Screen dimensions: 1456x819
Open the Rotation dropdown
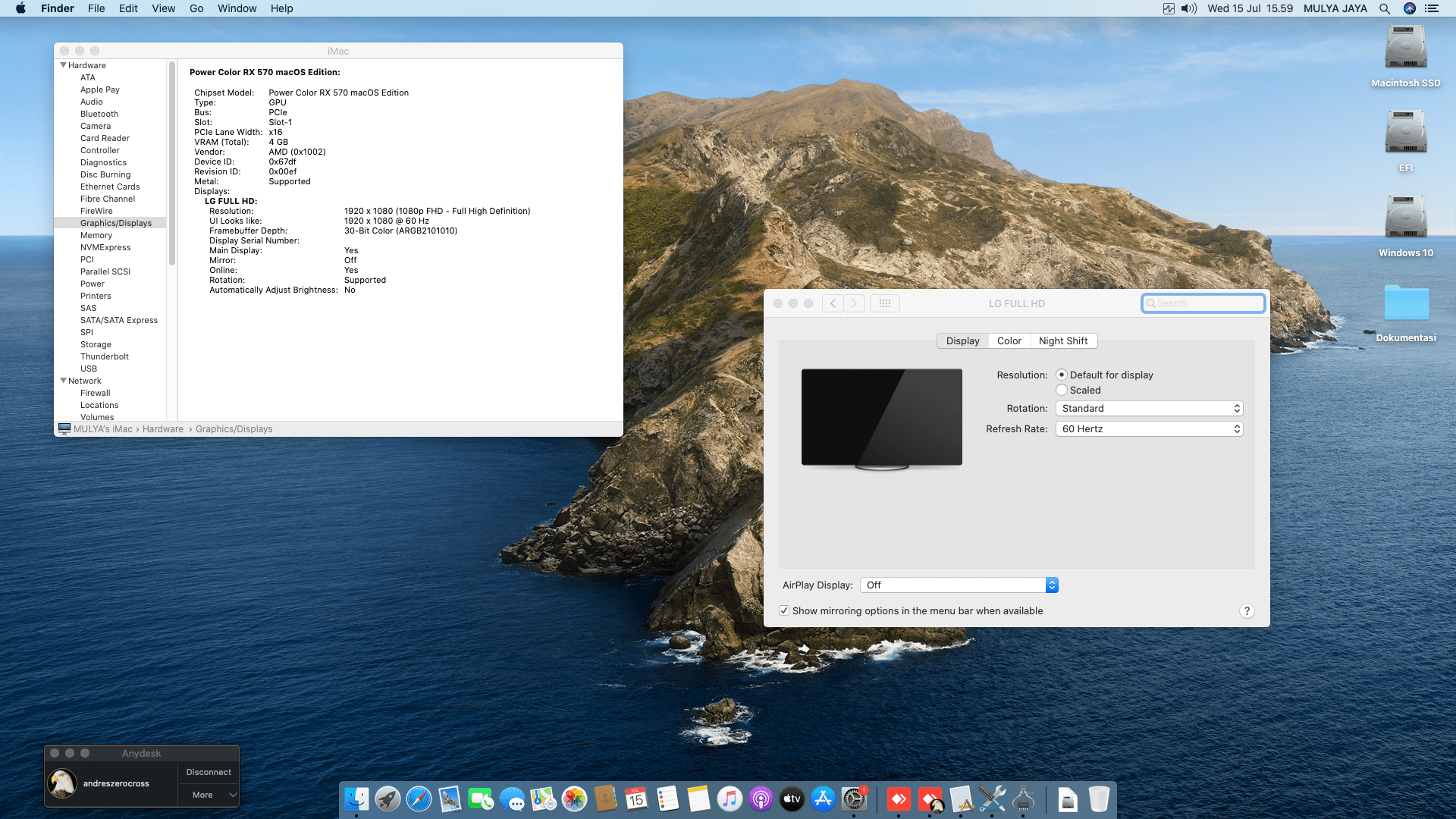(1149, 408)
